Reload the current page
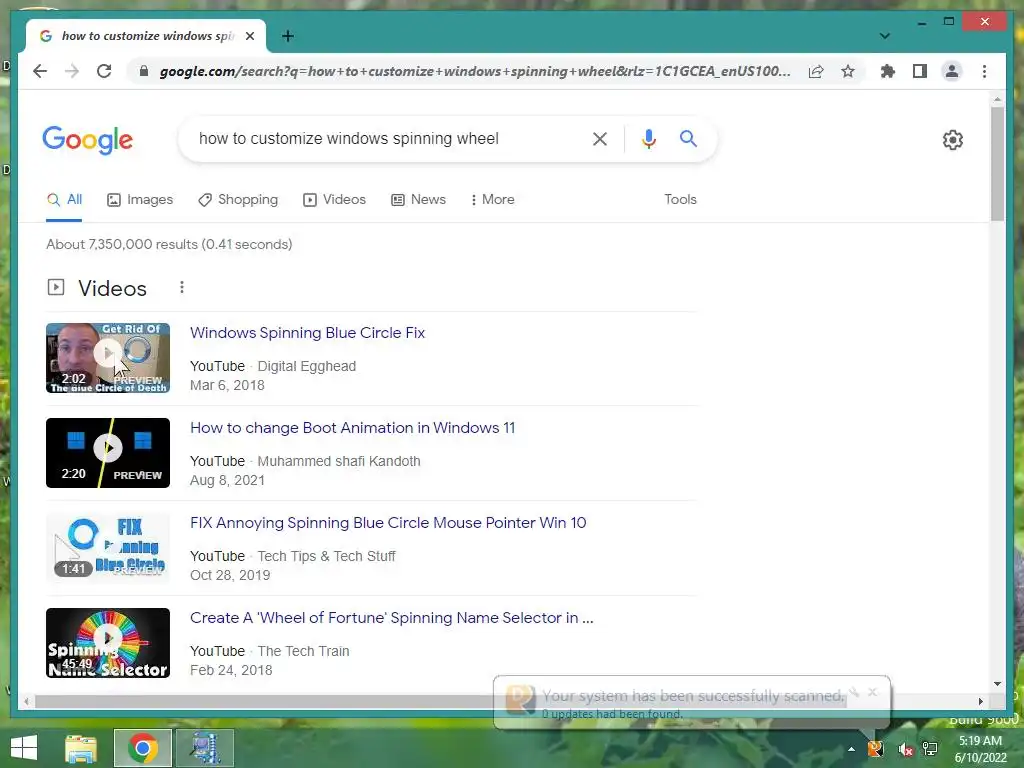The width and height of the screenshot is (1024, 768). pos(104,71)
